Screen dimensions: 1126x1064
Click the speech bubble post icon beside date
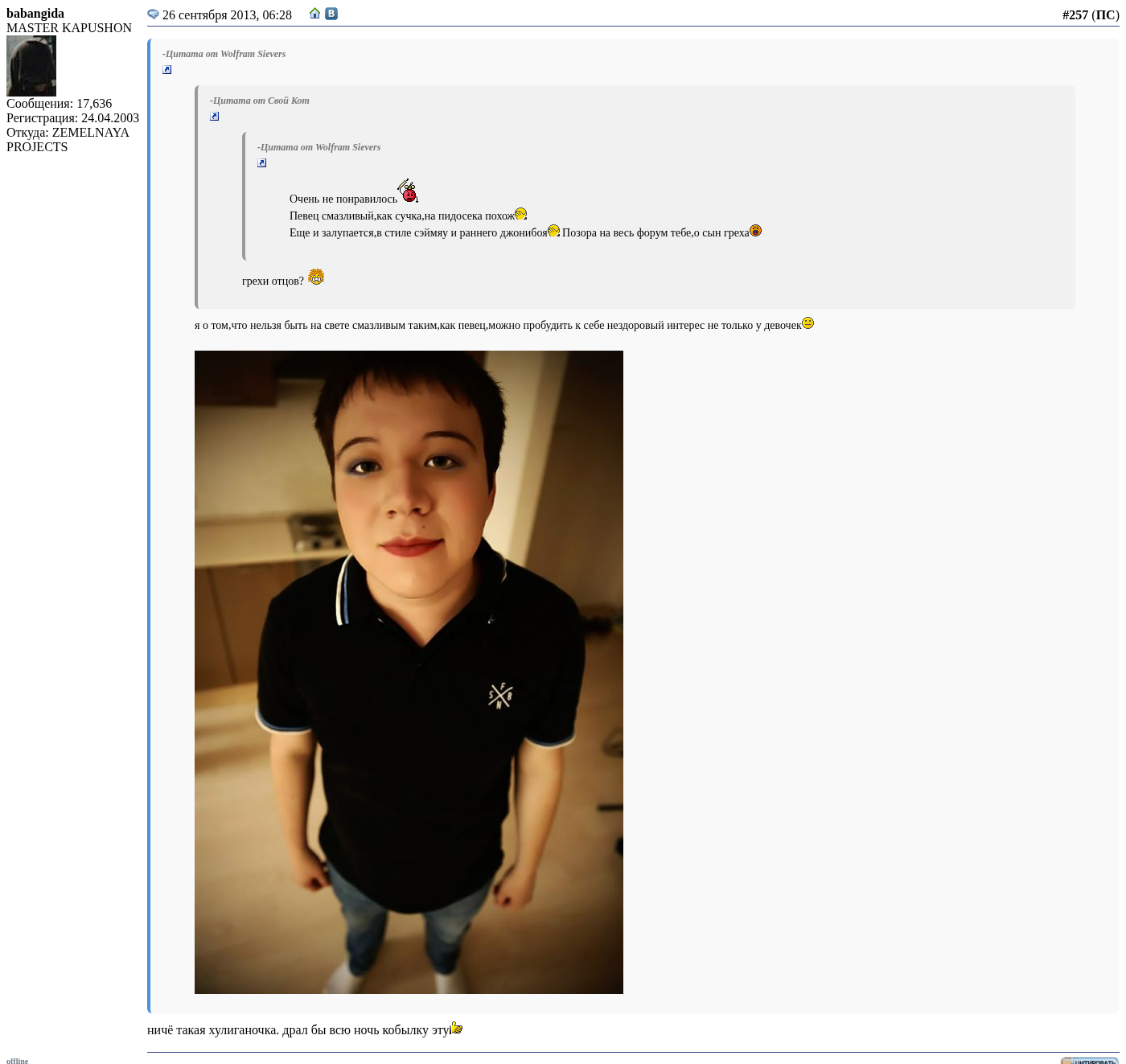(153, 14)
